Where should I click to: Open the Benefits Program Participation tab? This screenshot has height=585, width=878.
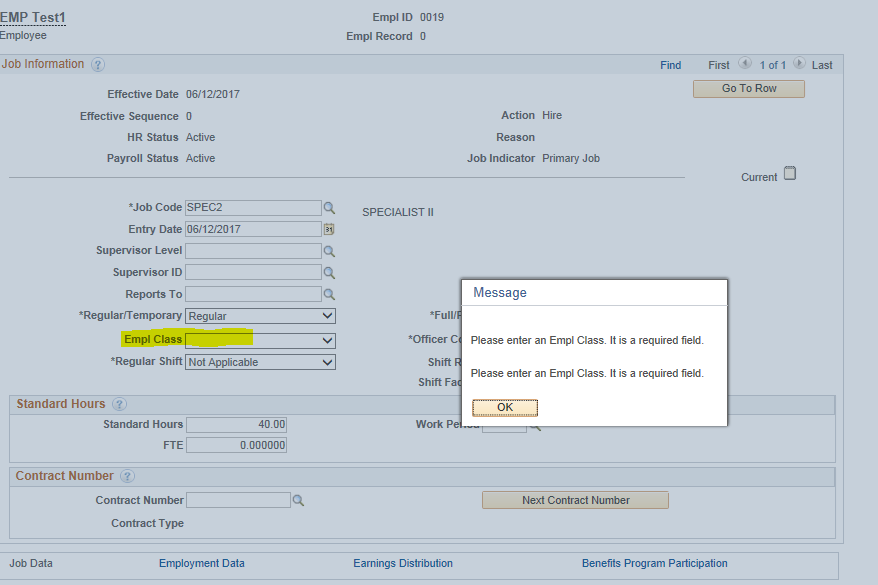click(x=654, y=562)
